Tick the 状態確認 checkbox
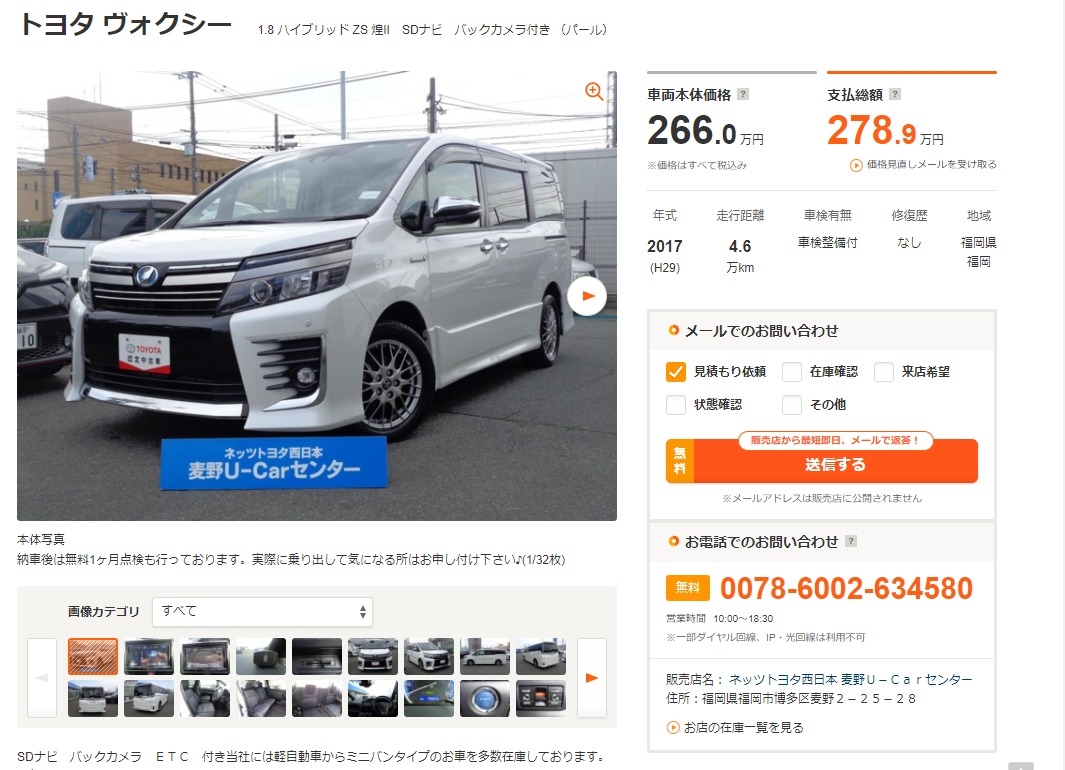Screen dimensions: 1065x770 tap(676, 405)
